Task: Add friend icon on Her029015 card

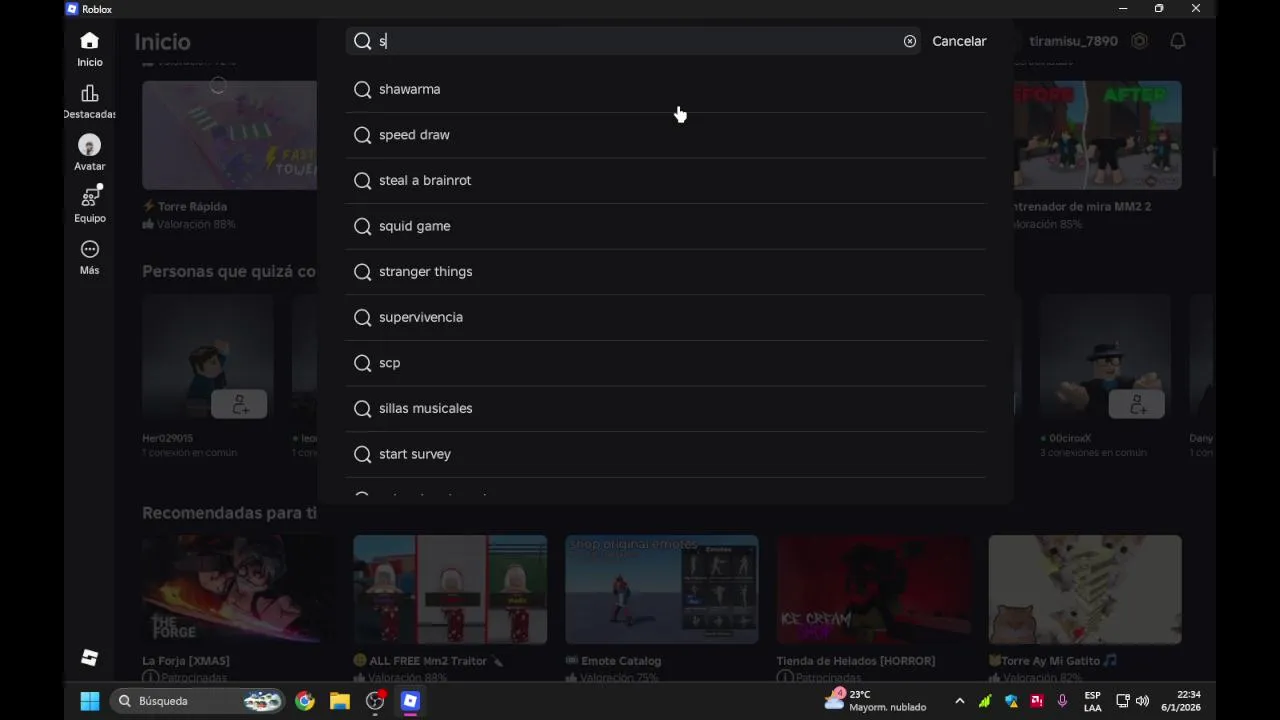Action: [x=239, y=404]
